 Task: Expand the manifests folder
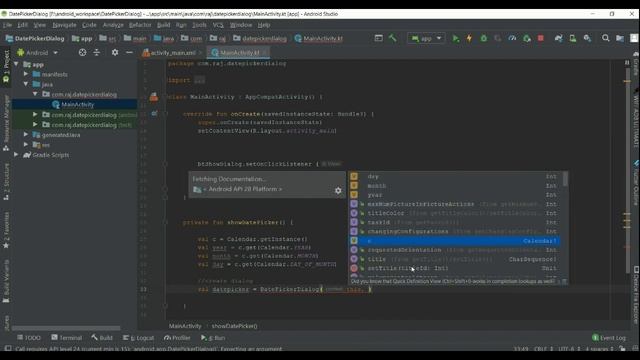[x=26, y=74]
